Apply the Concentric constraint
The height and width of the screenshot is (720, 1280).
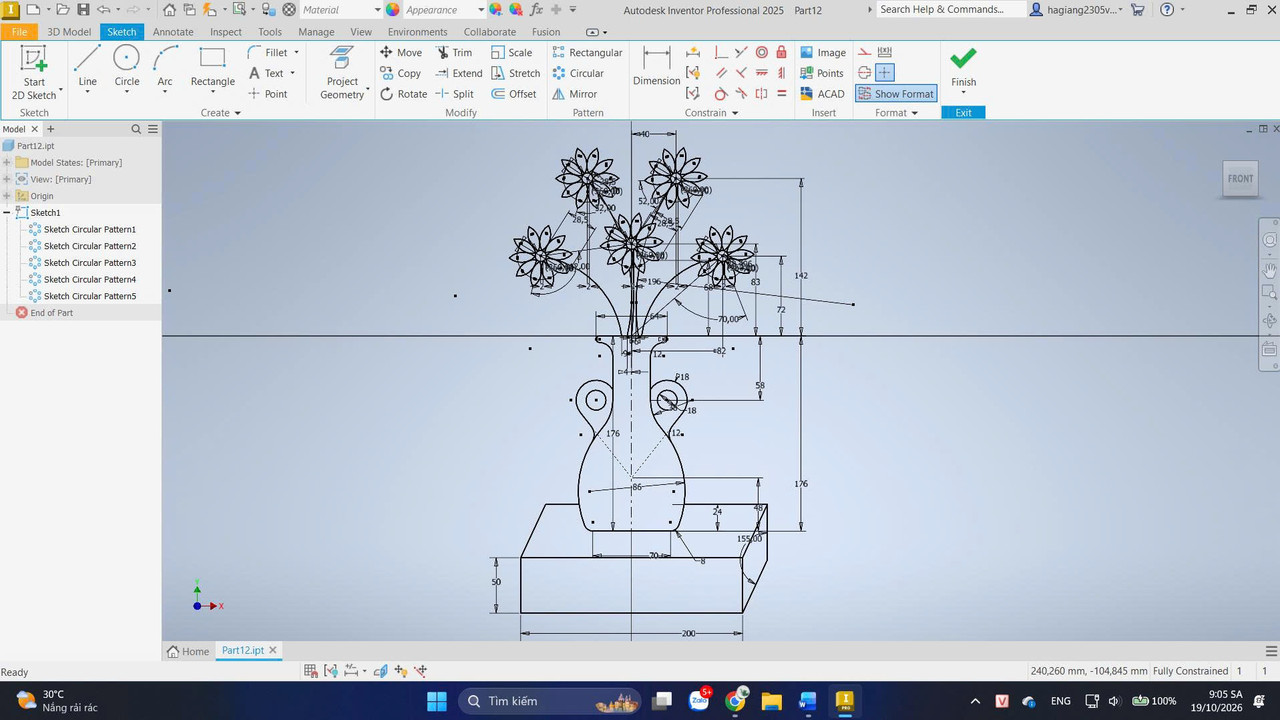tap(761, 53)
